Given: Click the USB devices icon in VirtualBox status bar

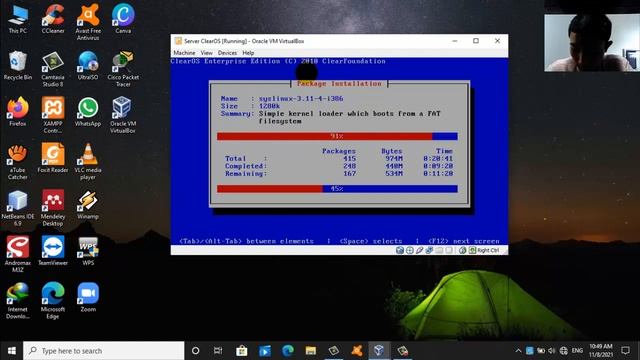Looking at the screenshot, I should coord(420,250).
